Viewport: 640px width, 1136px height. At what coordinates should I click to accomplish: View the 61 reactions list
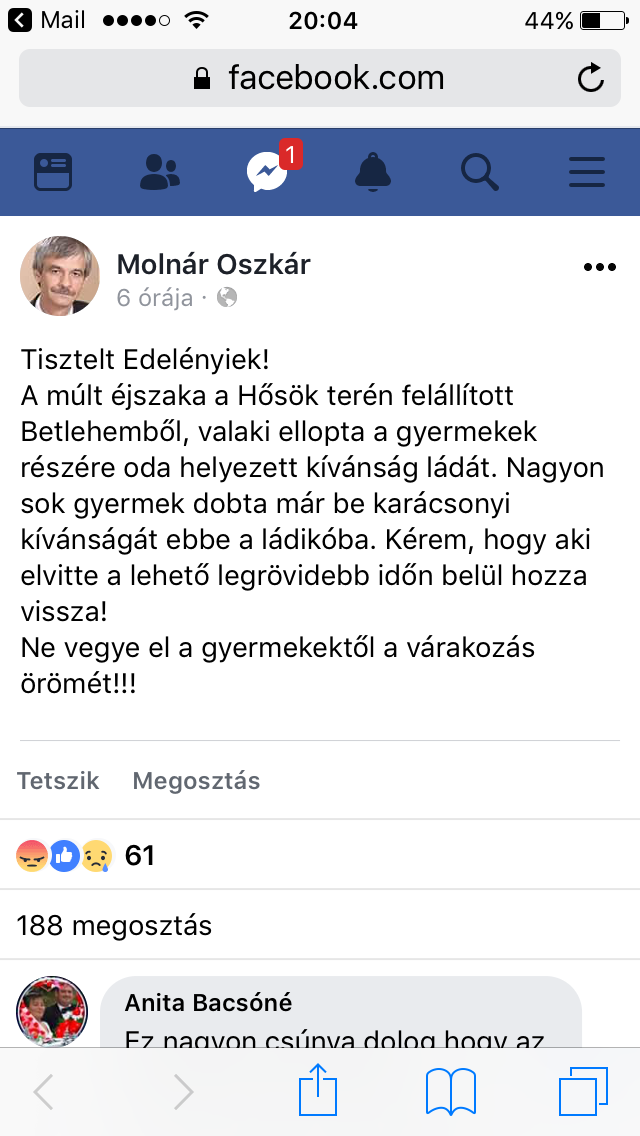(x=86, y=856)
